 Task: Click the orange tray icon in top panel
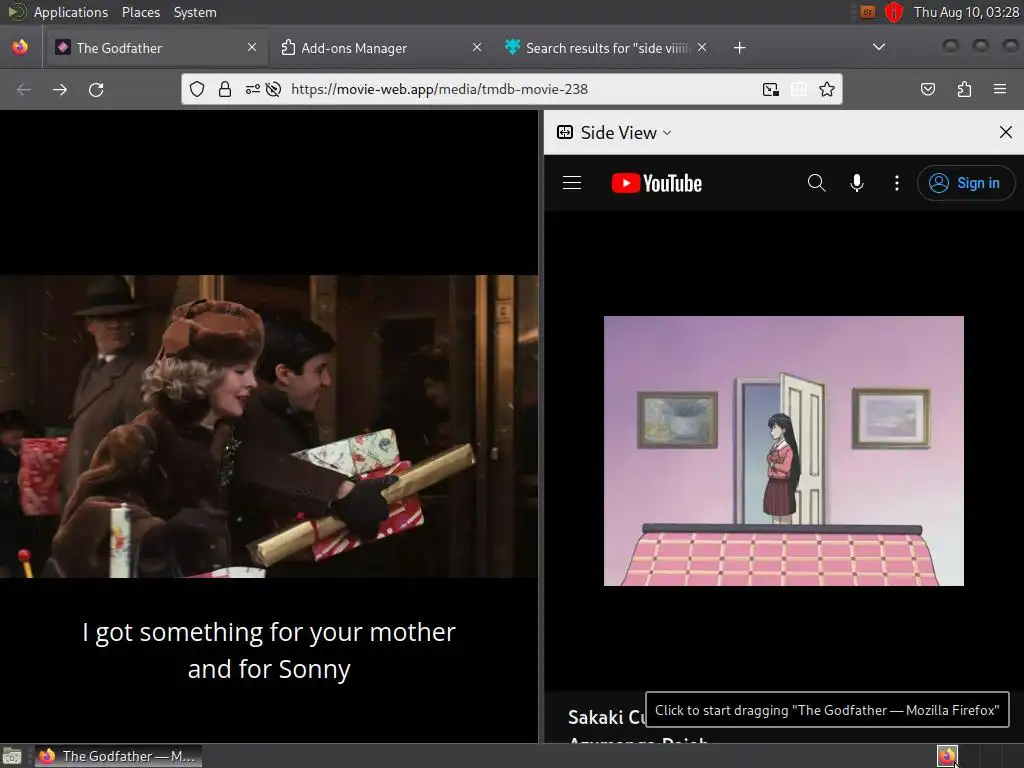coord(867,12)
